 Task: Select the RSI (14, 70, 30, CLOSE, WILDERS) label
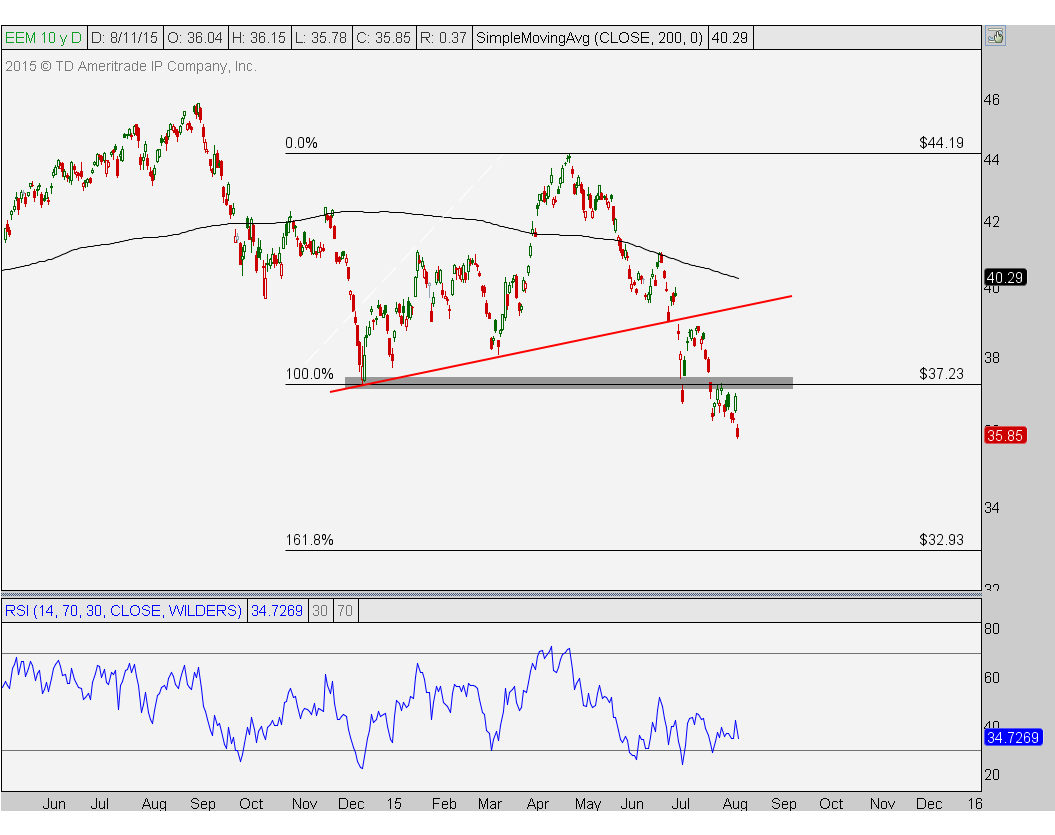tap(123, 610)
